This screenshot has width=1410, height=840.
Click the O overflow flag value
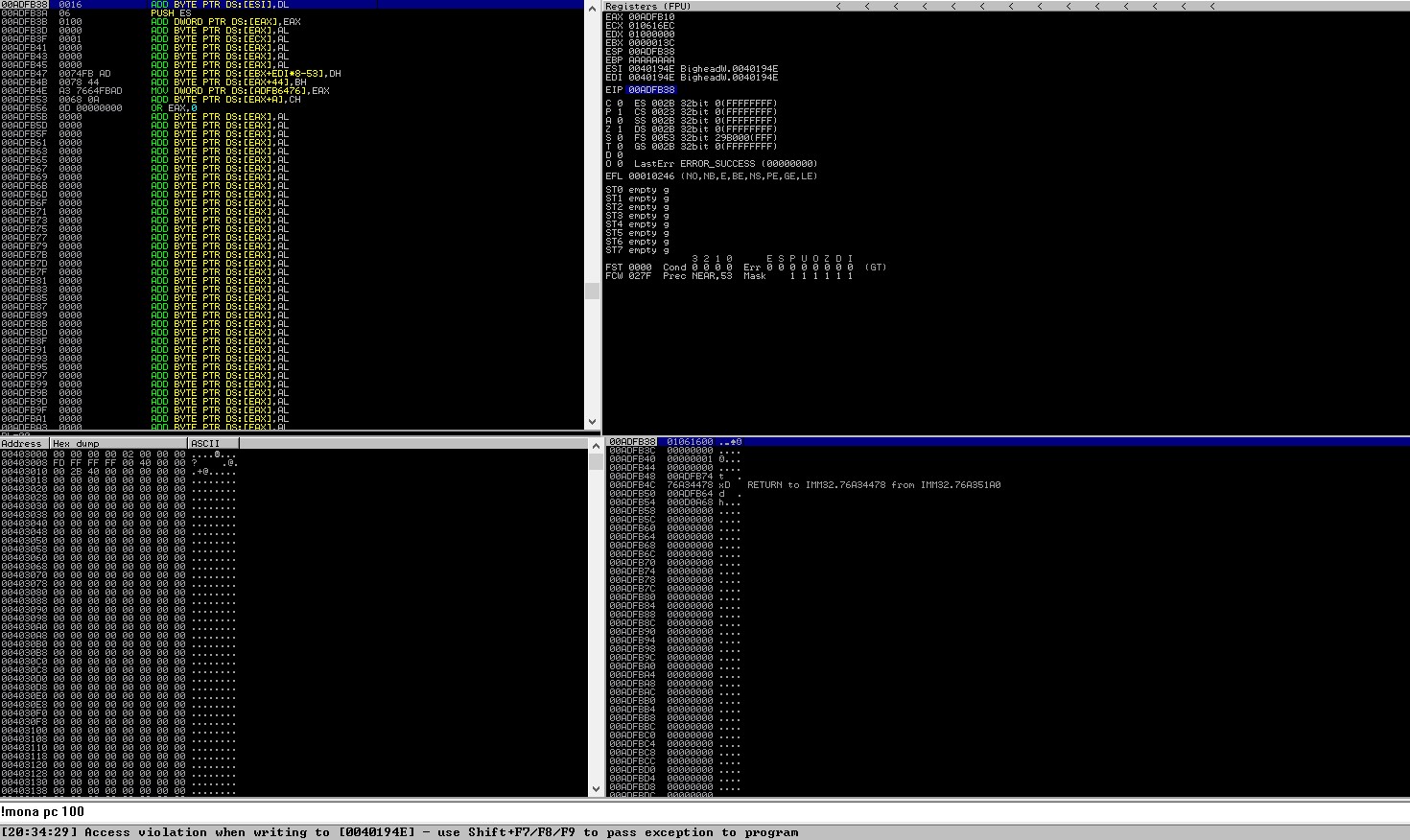click(620, 164)
